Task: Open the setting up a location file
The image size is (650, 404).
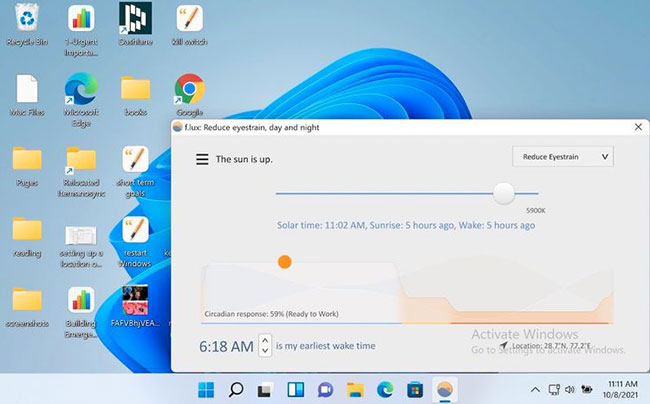Action: pyautogui.click(x=81, y=246)
